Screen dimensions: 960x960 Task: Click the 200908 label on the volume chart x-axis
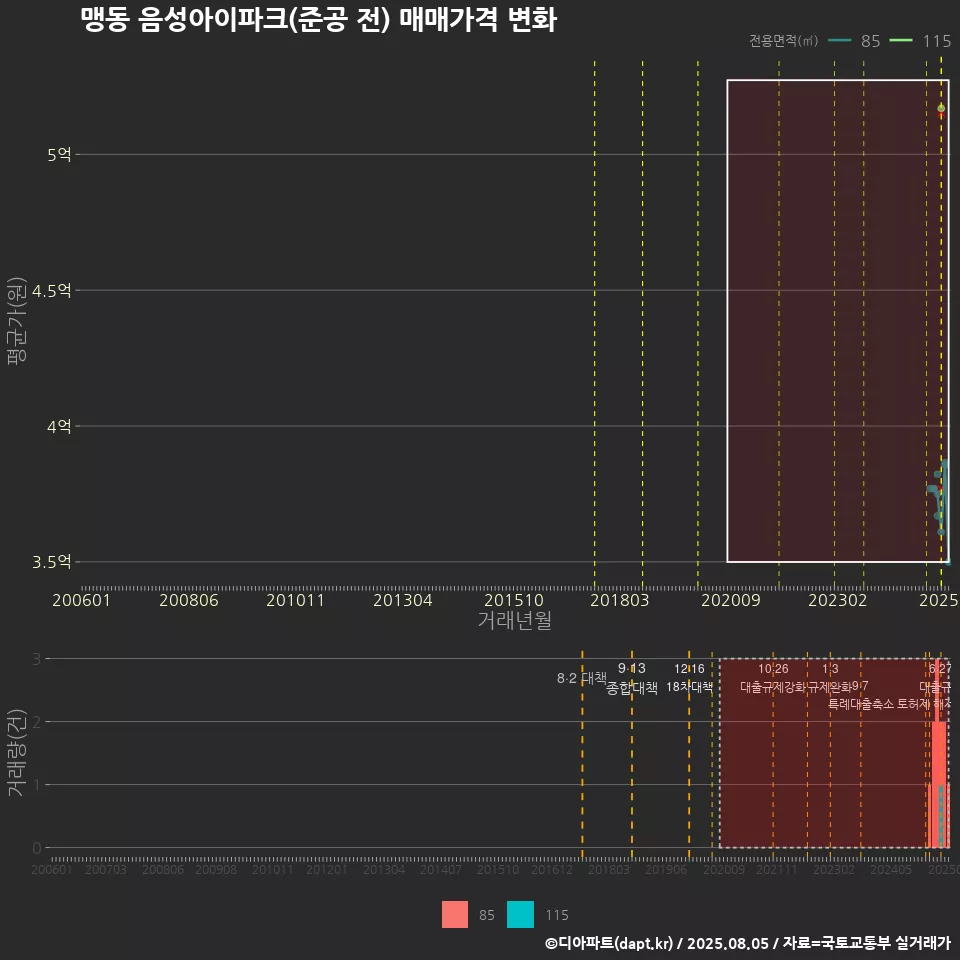point(216,869)
